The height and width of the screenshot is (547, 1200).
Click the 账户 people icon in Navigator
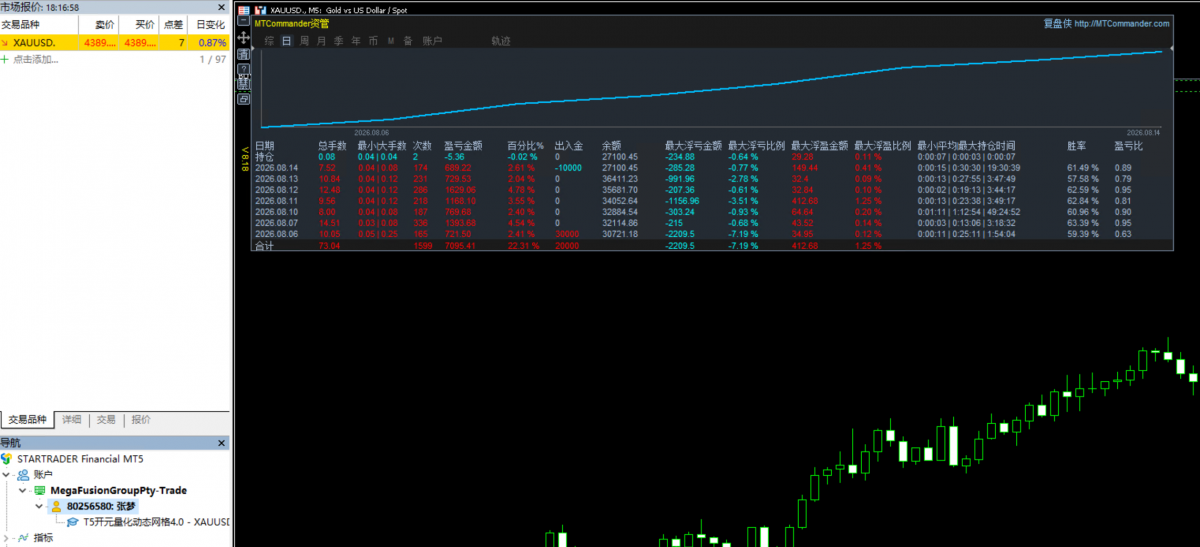pos(23,474)
